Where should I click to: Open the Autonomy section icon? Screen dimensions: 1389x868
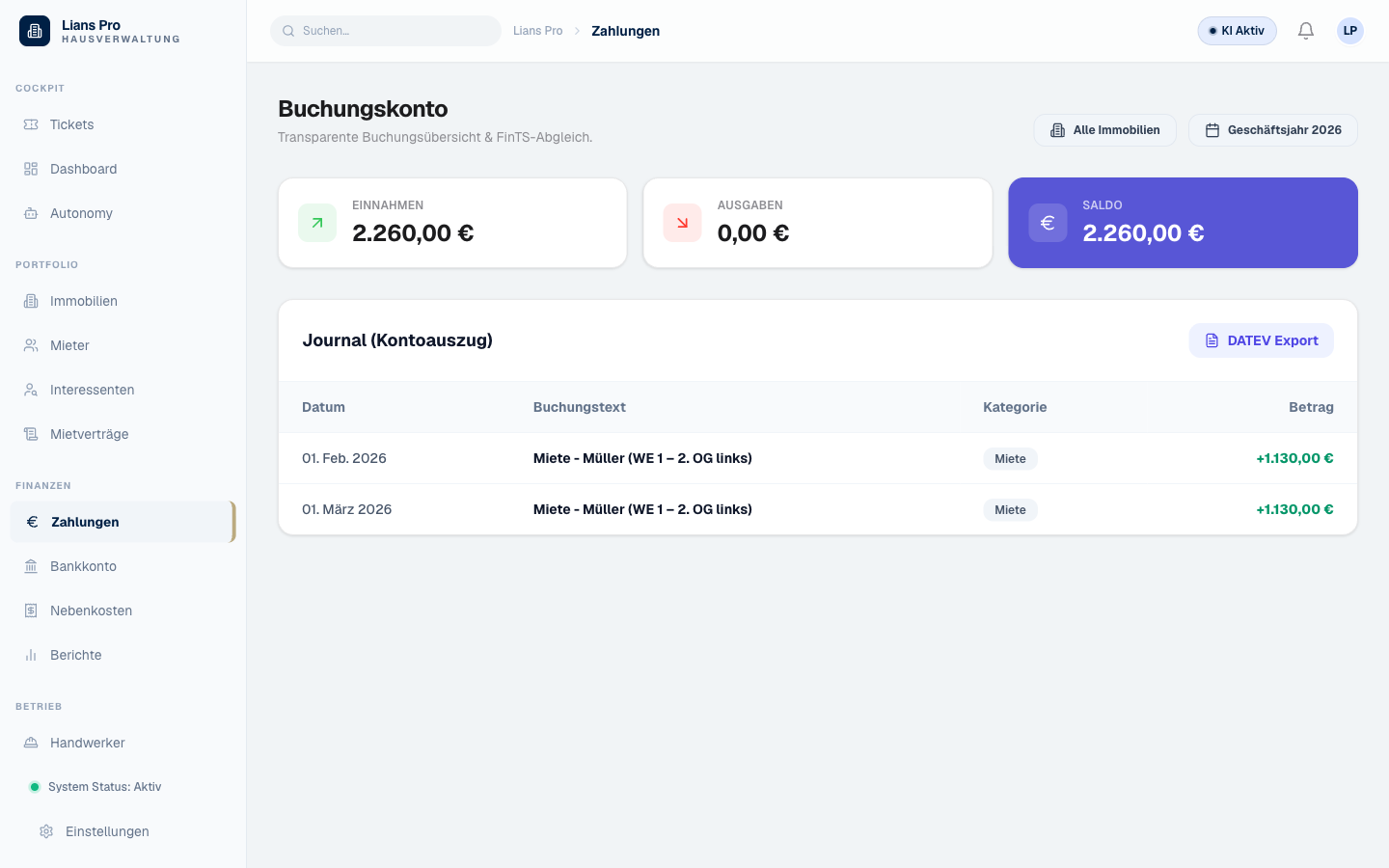pyautogui.click(x=31, y=213)
